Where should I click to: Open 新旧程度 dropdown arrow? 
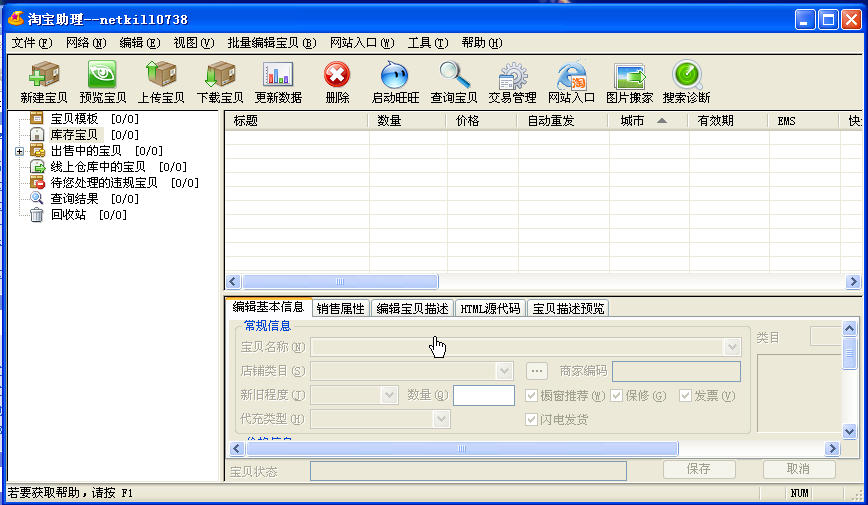coord(389,395)
